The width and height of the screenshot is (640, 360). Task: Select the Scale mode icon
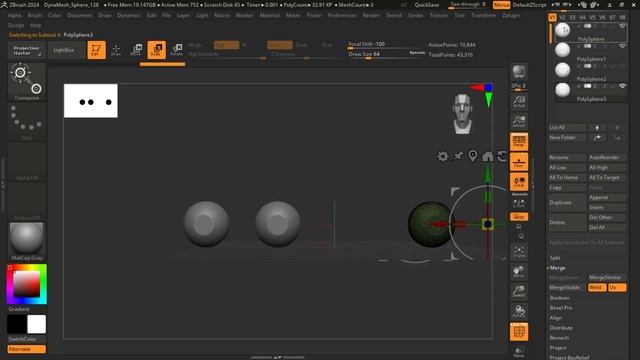(156, 50)
